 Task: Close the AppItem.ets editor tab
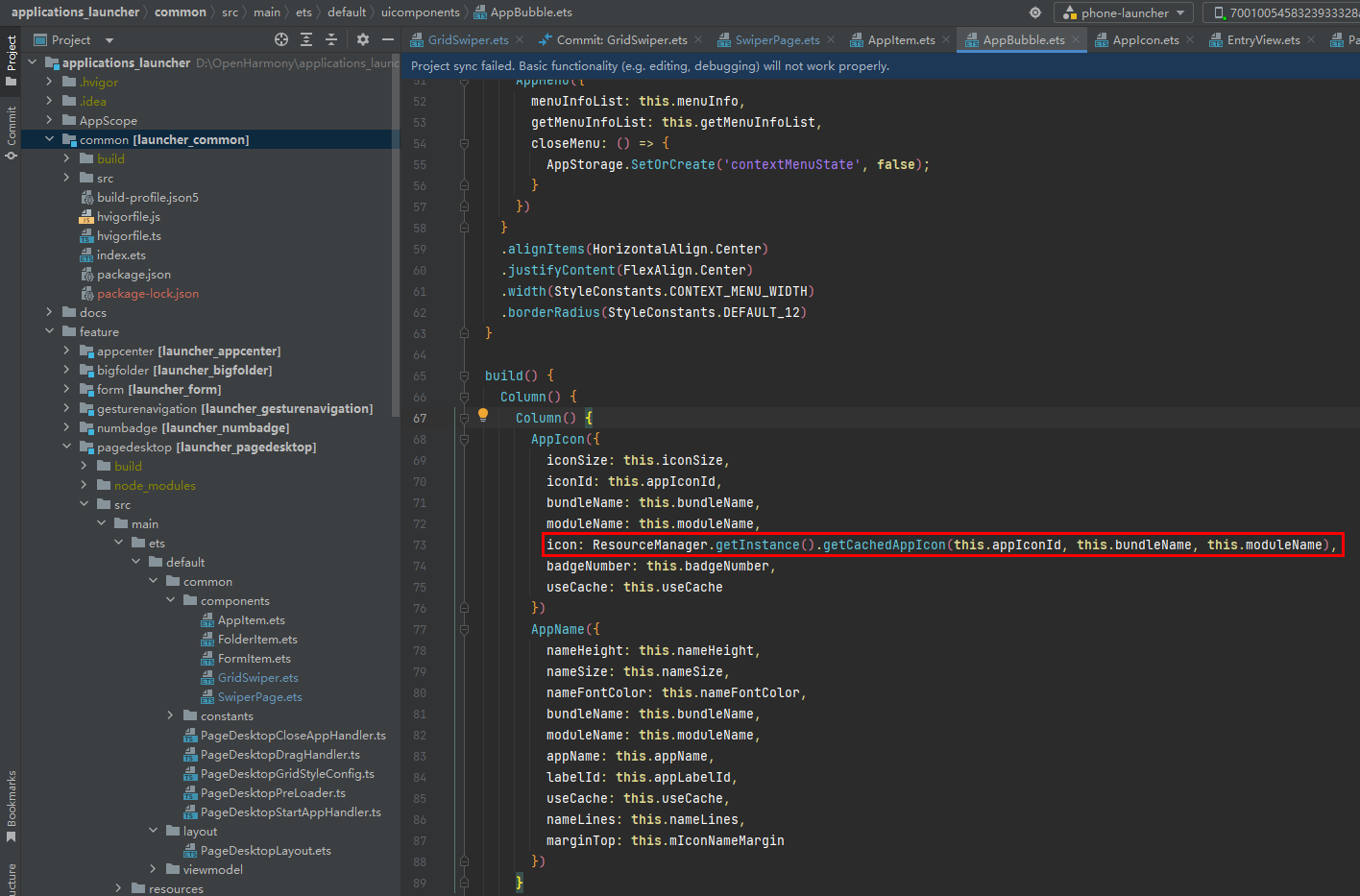[x=946, y=39]
